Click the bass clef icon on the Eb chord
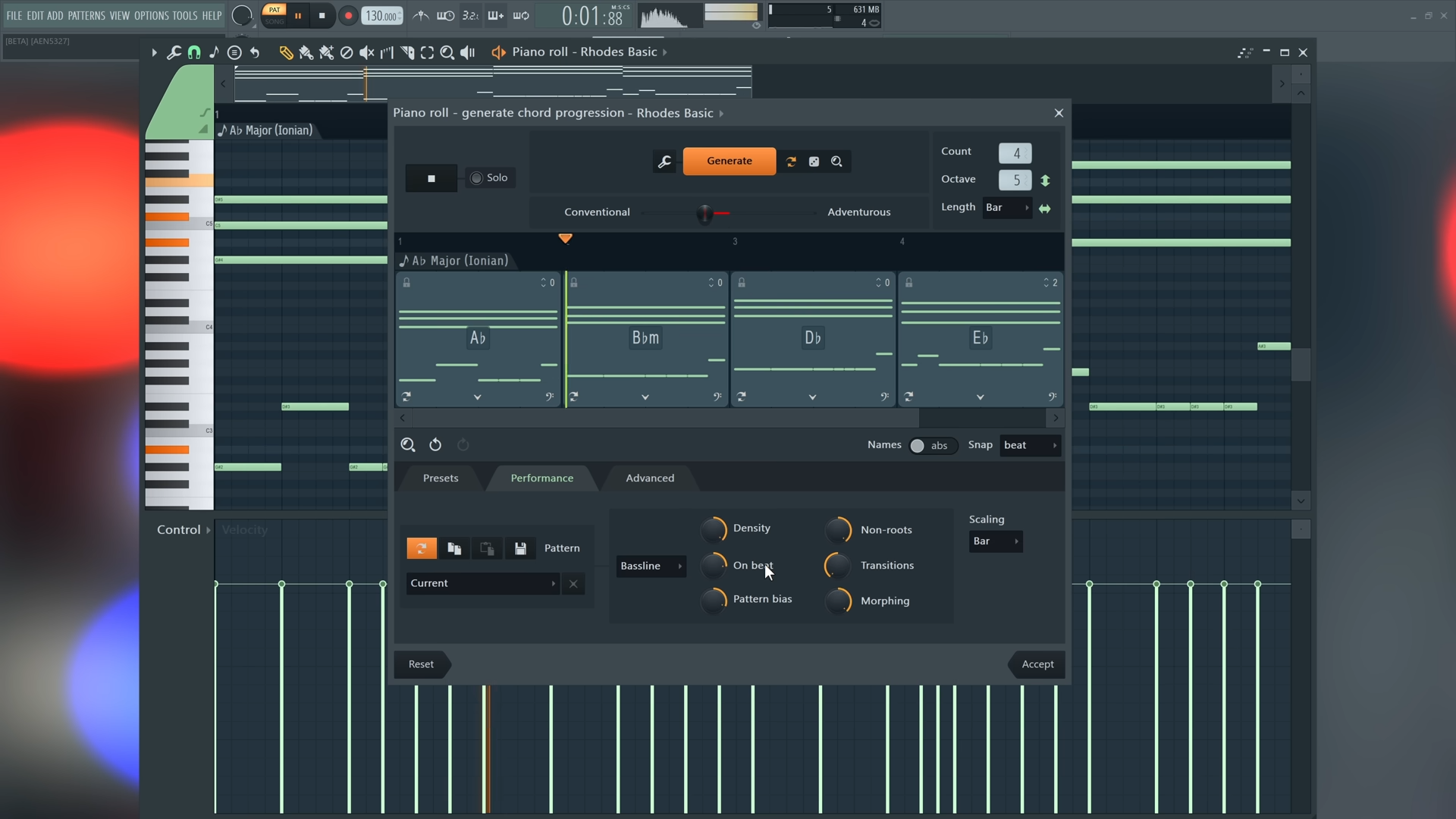 point(1052,397)
